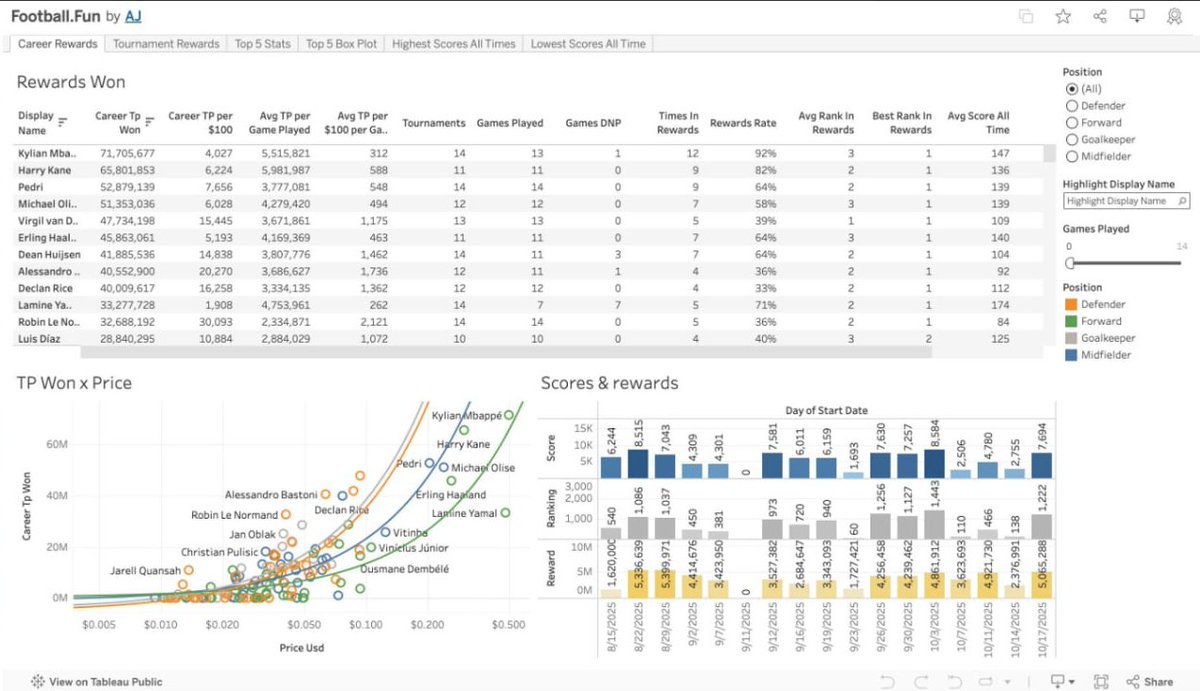Click the 10/3/2025 score bar labeled 8,584

(934, 464)
